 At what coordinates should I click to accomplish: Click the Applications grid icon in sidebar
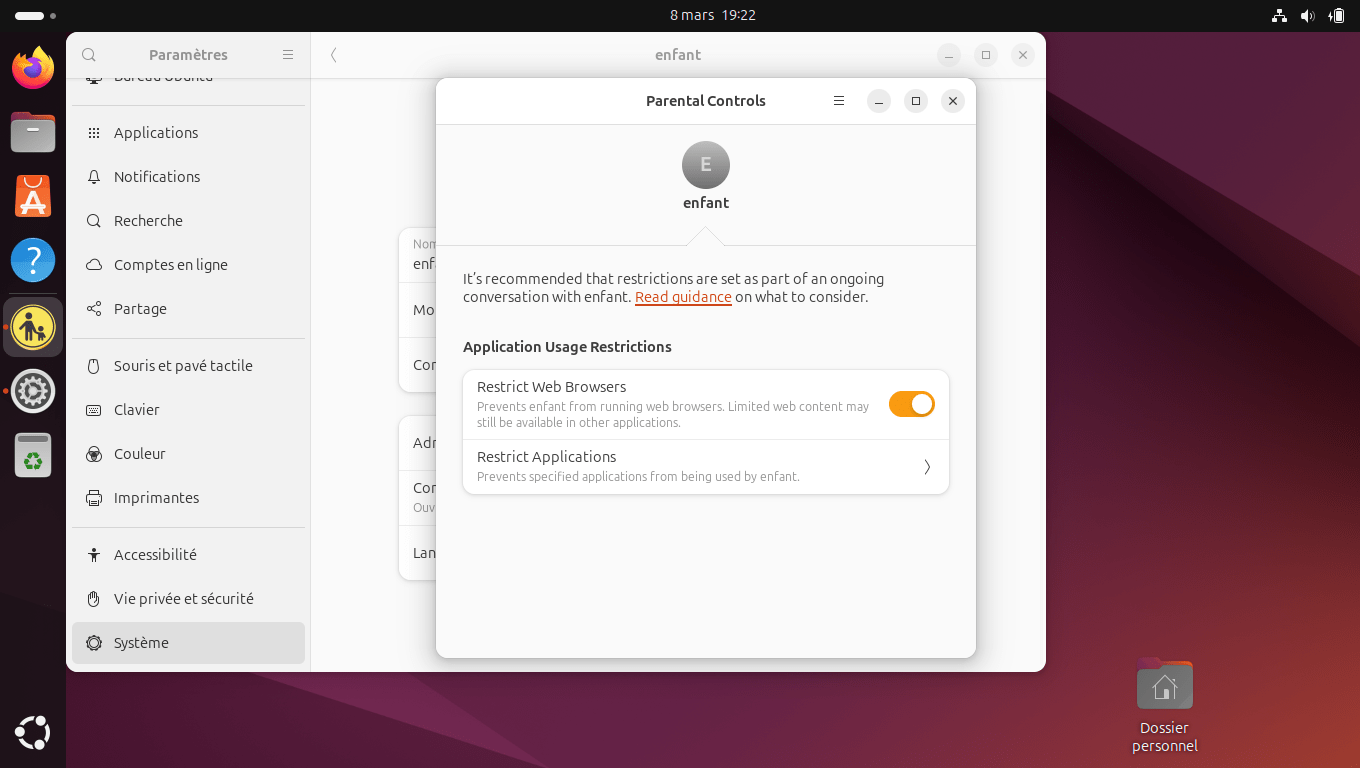[x=94, y=133]
